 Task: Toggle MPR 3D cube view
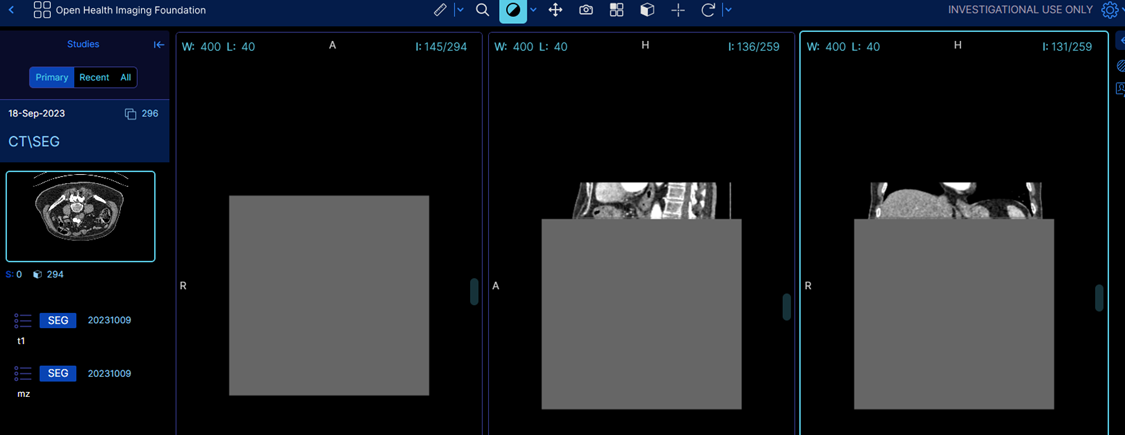pyautogui.click(x=647, y=10)
